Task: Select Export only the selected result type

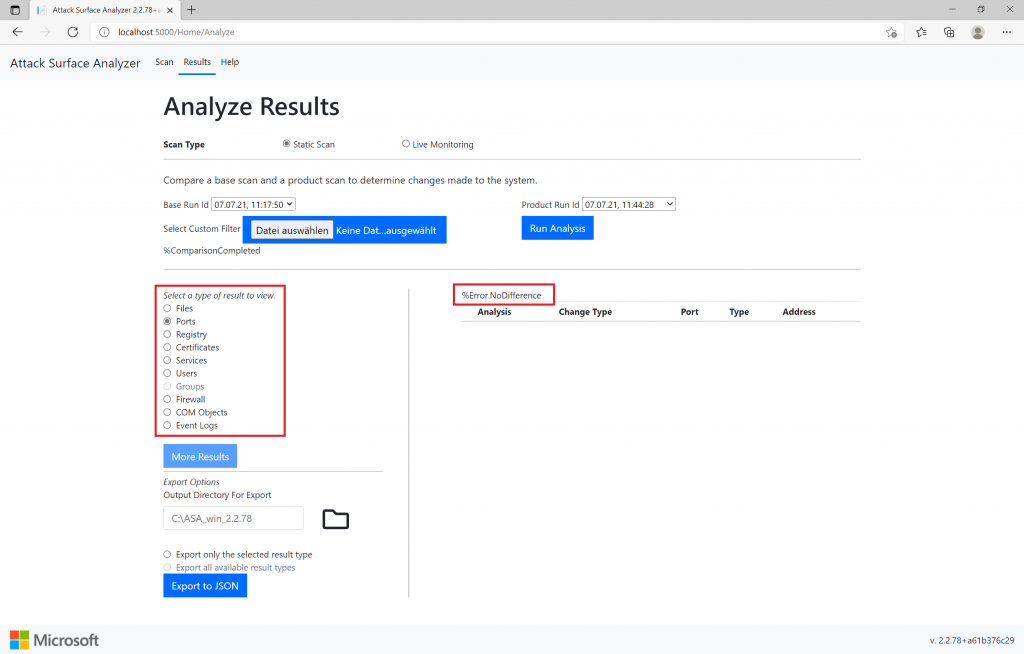Action: tap(167, 555)
